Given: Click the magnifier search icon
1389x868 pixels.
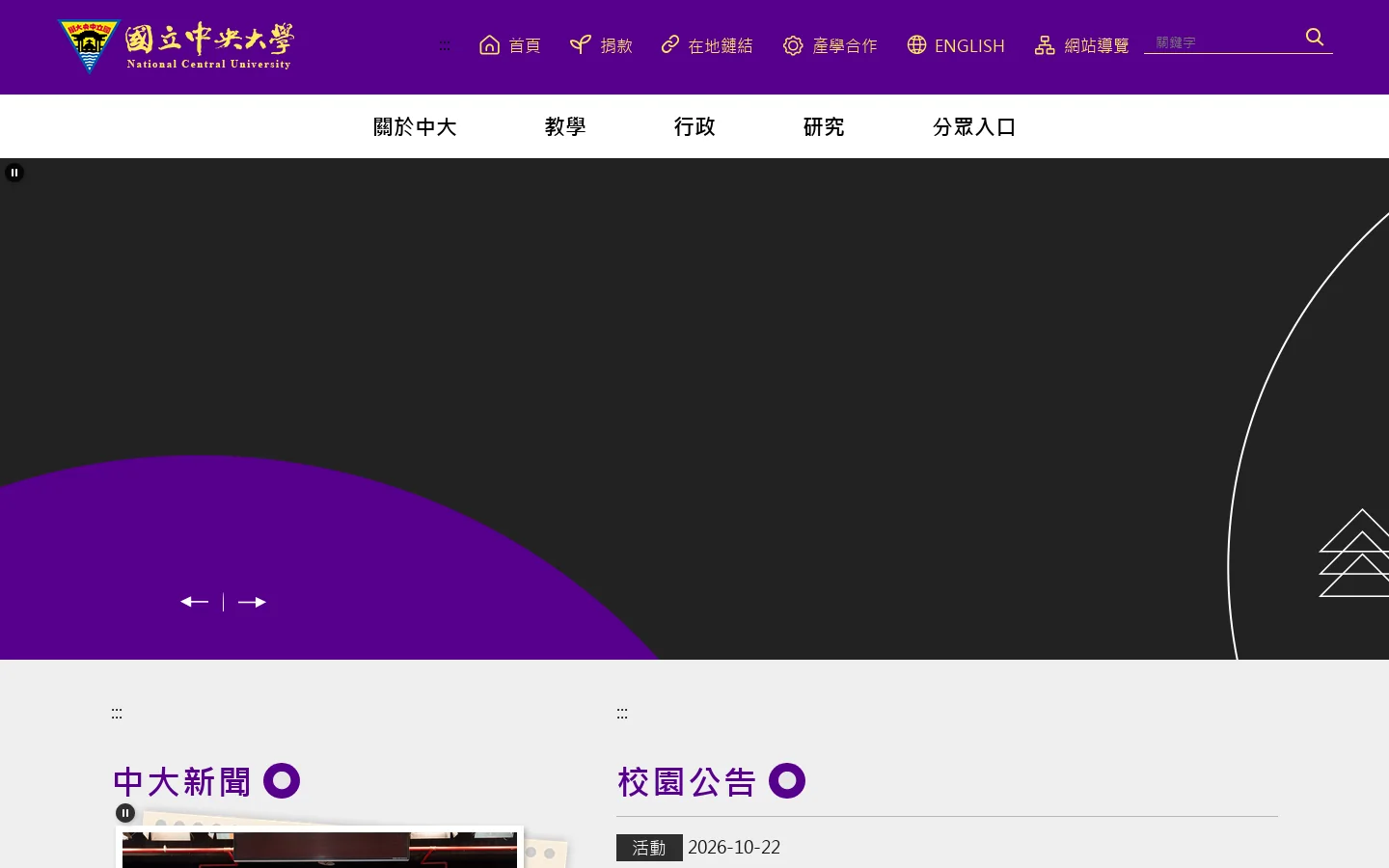Looking at the screenshot, I should 1315,38.
